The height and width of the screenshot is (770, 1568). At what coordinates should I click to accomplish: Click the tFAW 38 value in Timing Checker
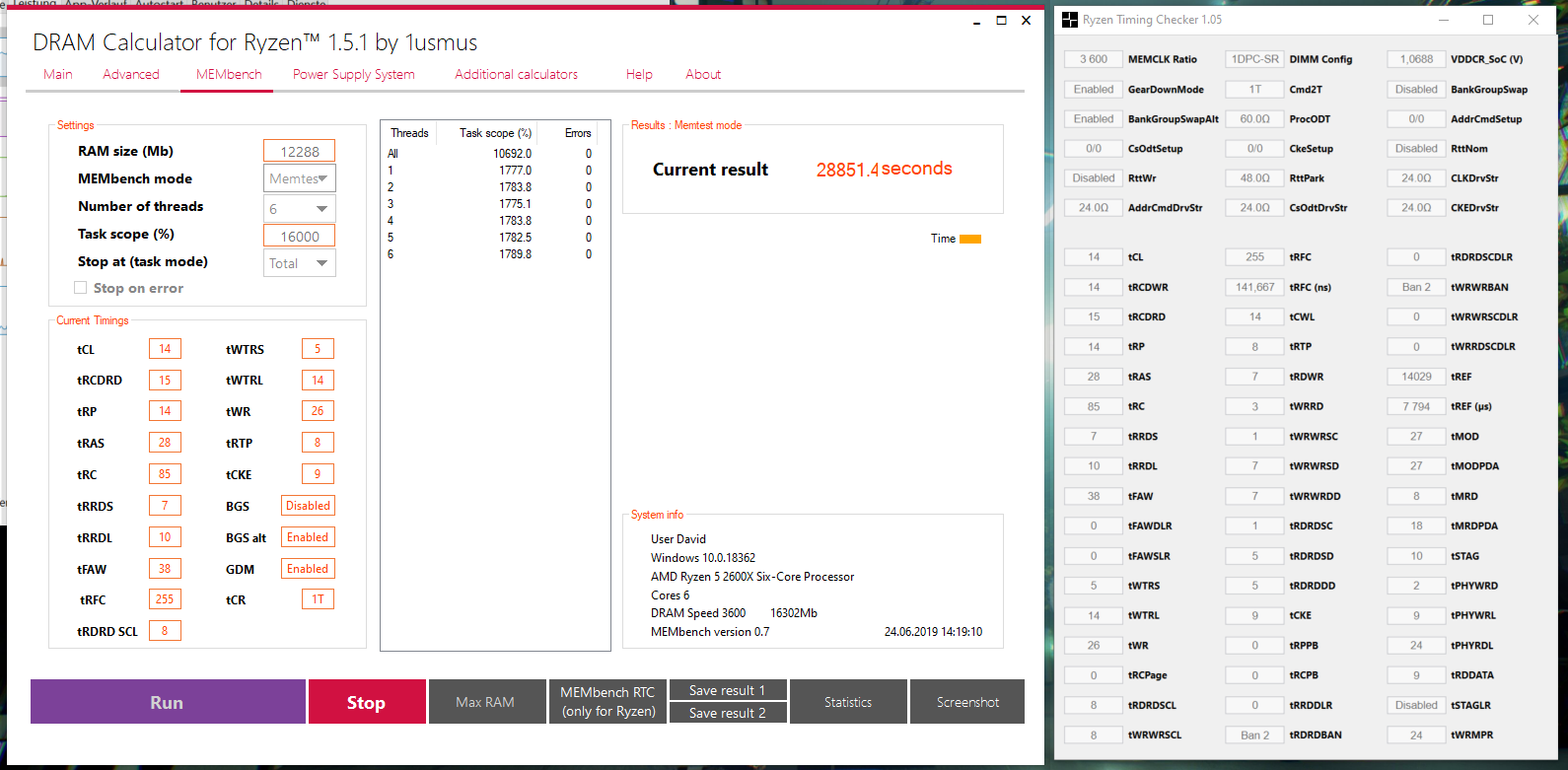click(1094, 496)
